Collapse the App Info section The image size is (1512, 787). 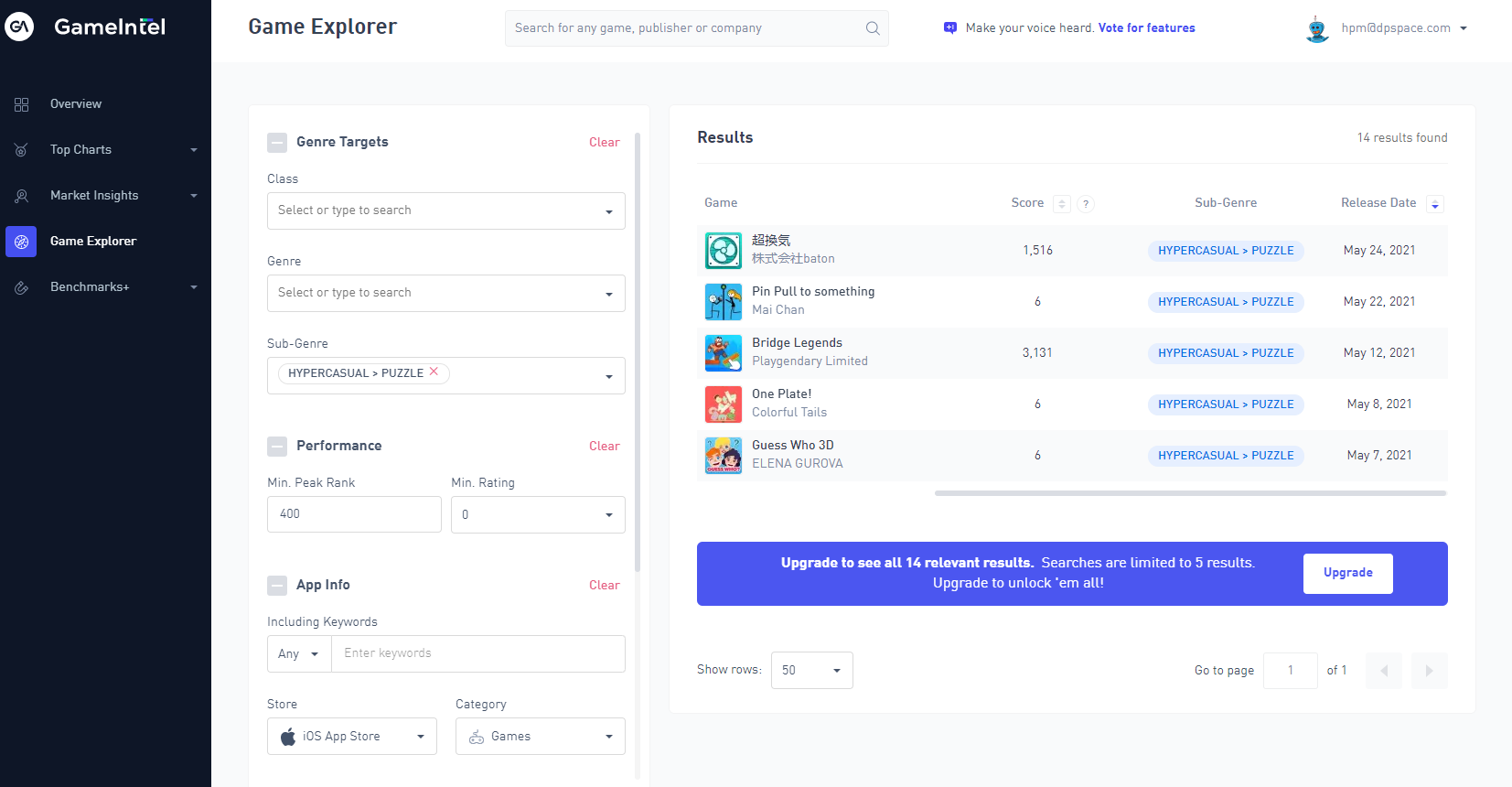point(277,586)
